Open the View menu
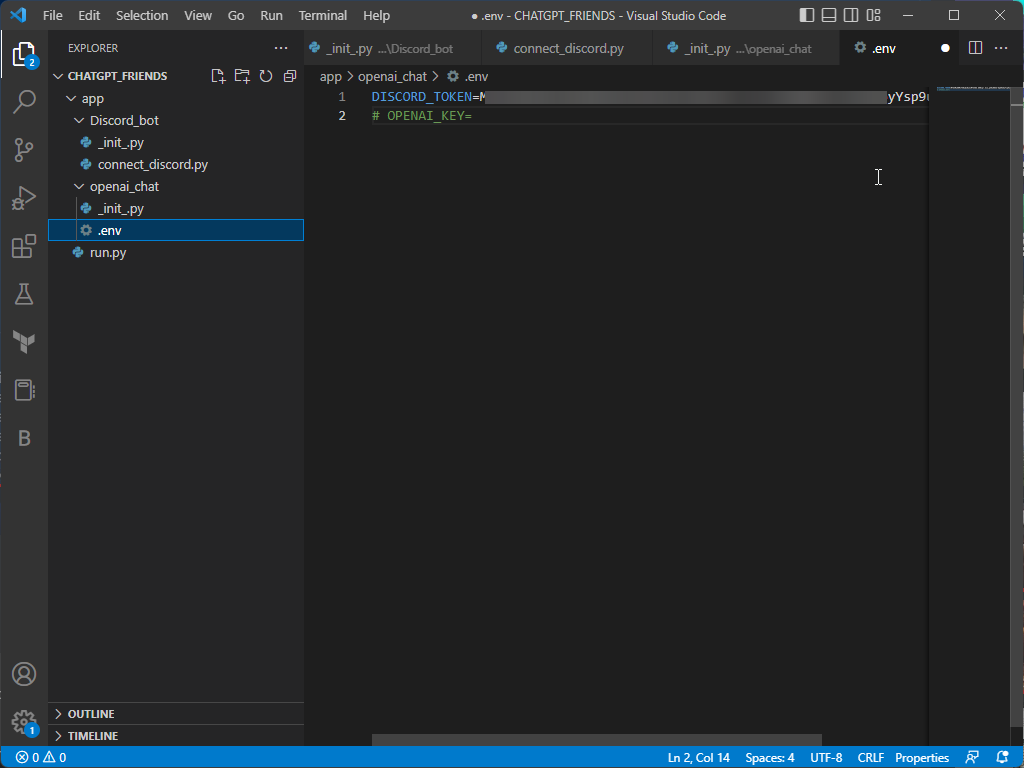The height and width of the screenshot is (768, 1024). click(x=197, y=15)
